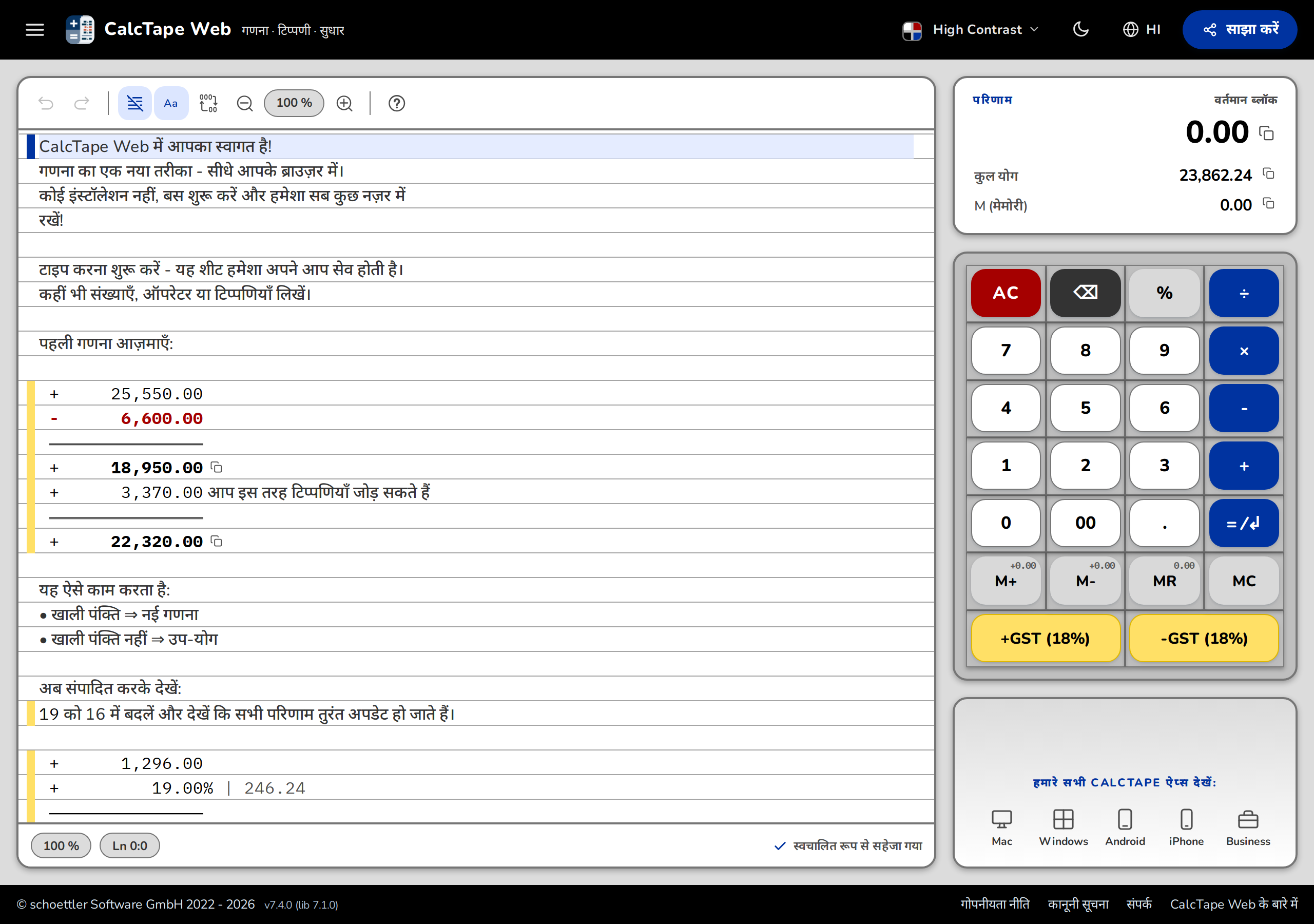This screenshot has width=1314, height=924.
Task: Click the 'स्वचालित रूप से सहेजा गया' save status
Action: (x=848, y=845)
